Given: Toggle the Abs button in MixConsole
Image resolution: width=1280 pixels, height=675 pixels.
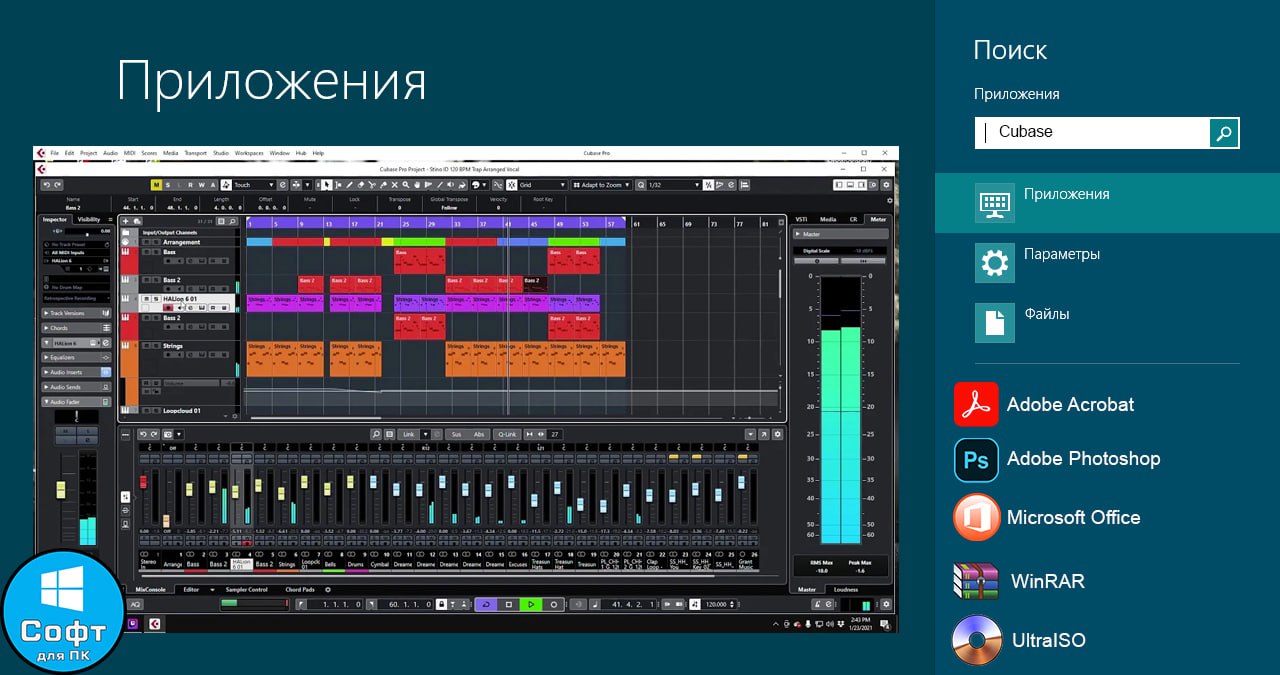Looking at the screenshot, I should [x=479, y=435].
